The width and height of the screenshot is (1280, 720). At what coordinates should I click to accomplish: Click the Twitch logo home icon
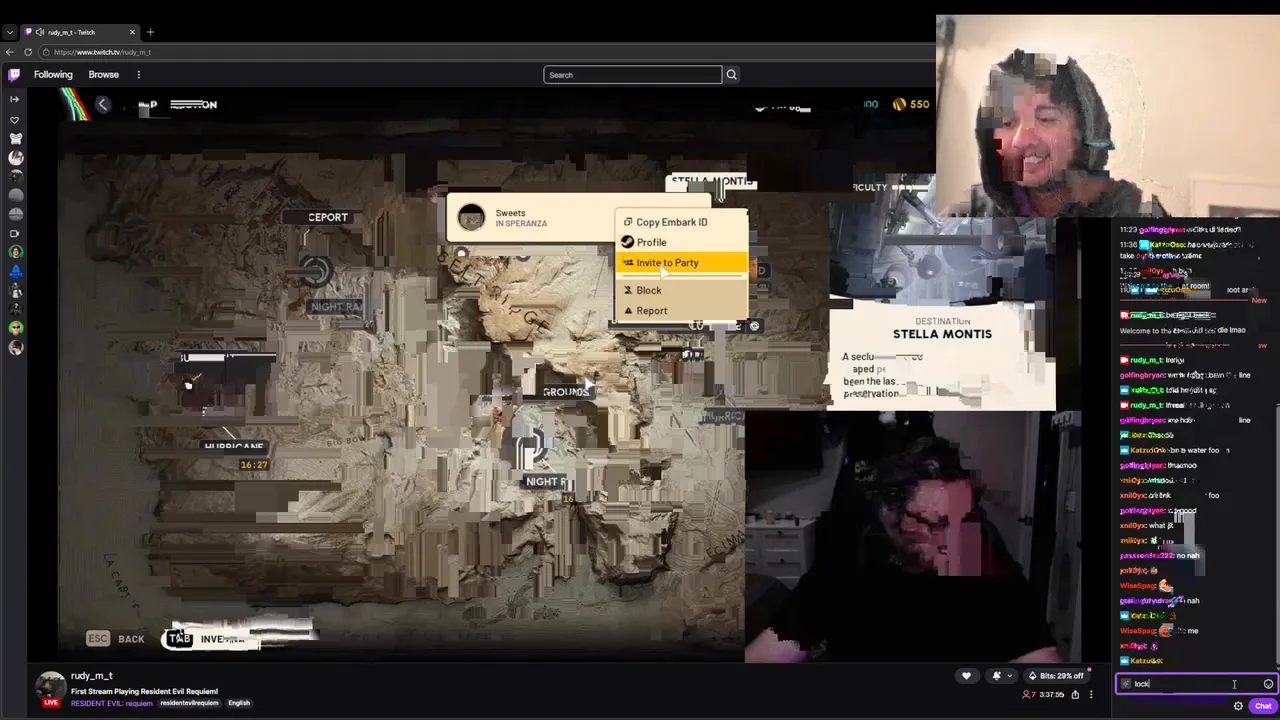14,75
